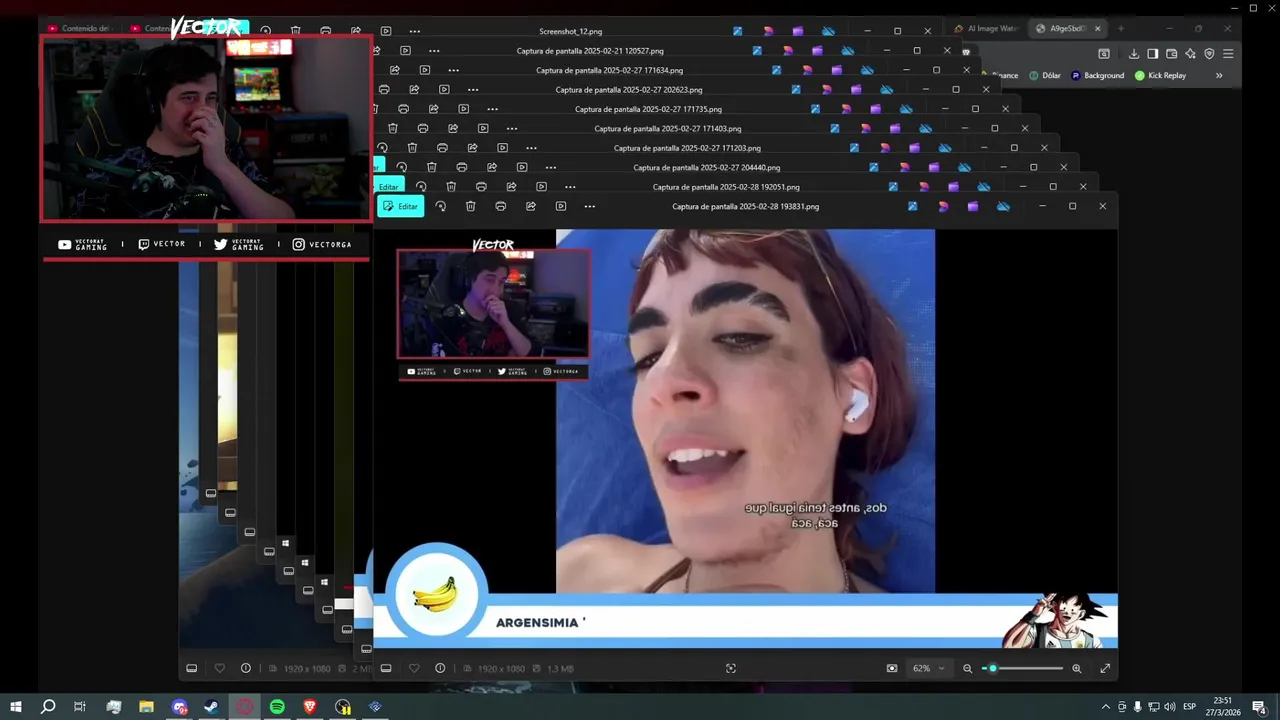Rotate the image in 193831.png window

pyautogui.click(x=440, y=206)
